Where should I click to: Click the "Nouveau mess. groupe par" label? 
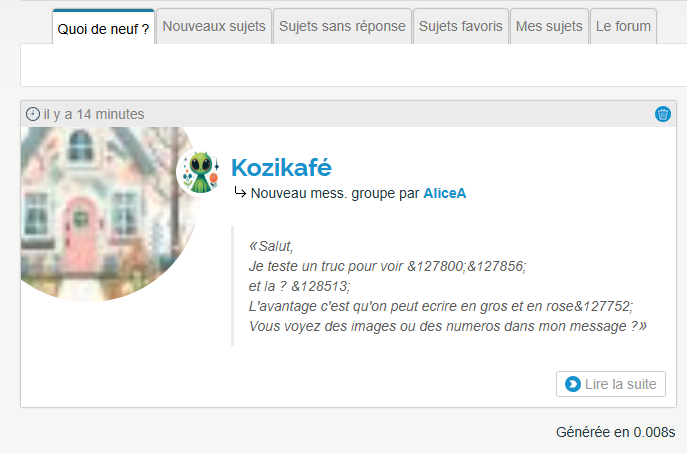335,193
